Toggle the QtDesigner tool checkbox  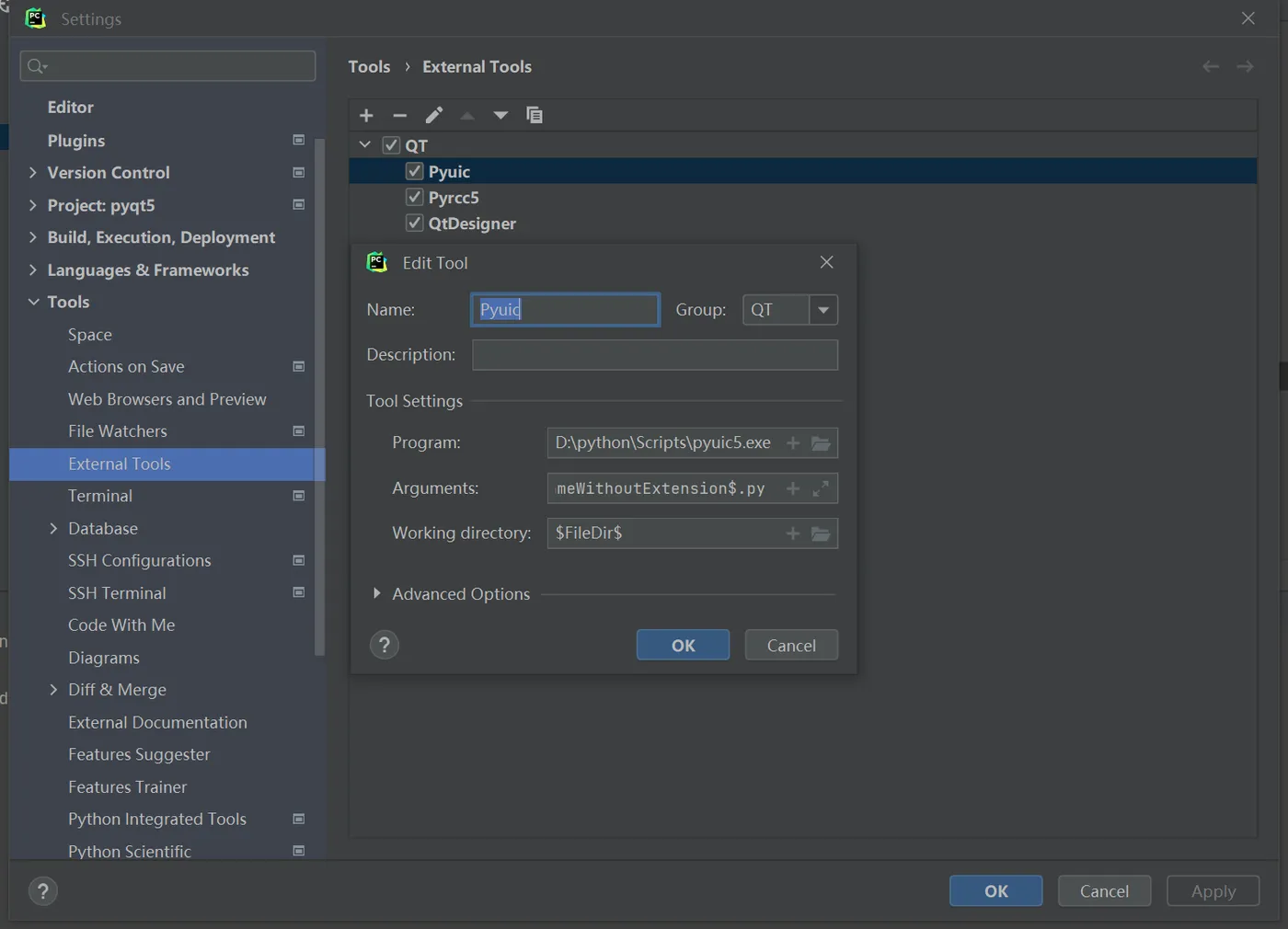[414, 223]
